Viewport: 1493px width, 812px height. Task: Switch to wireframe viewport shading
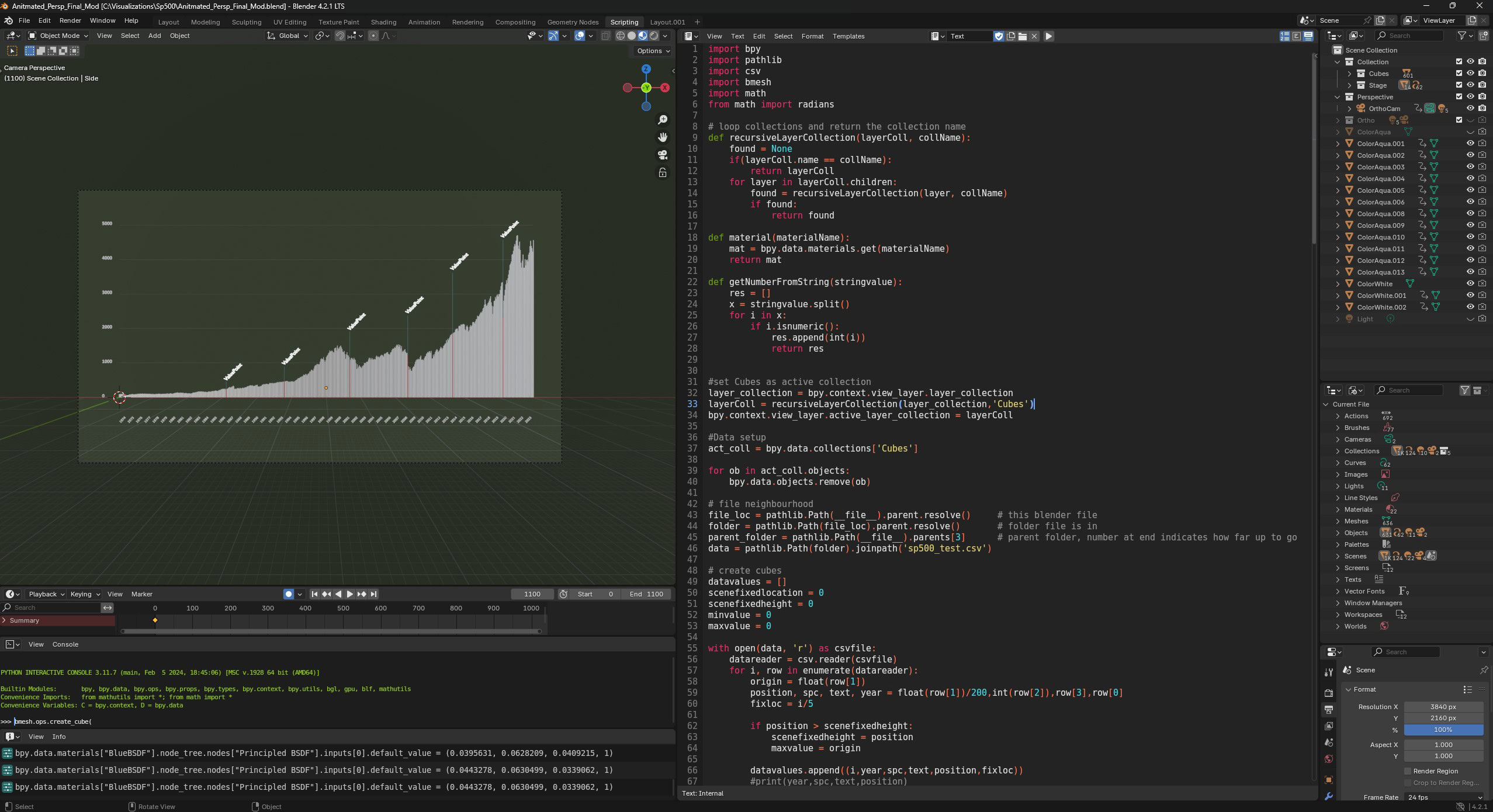click(621, 36)
